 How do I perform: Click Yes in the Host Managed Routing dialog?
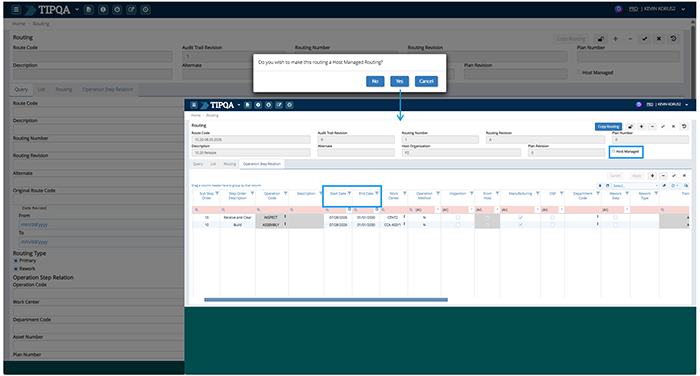(x=399, y=81)
